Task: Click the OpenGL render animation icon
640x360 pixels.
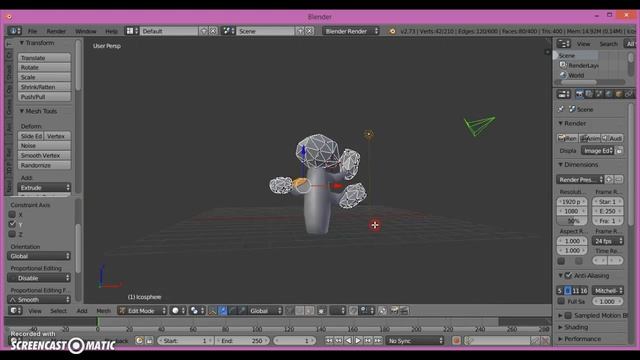Action: click(404, 311)
